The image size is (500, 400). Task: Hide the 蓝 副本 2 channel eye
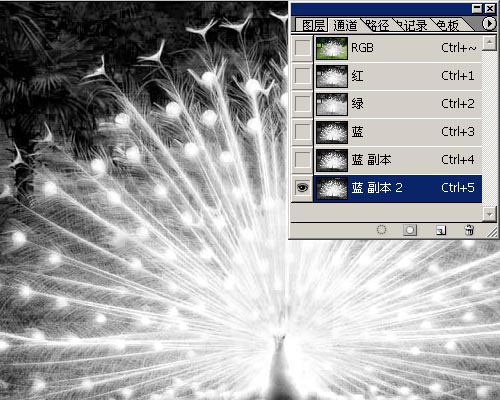tap(302, 188)
